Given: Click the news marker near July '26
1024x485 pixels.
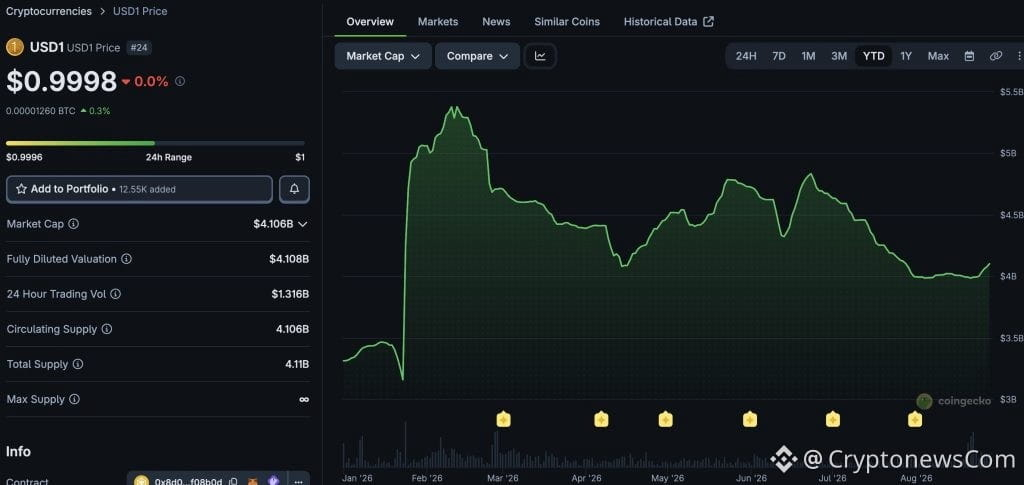Looking at the screenshot, I should [x=833, y=419].
